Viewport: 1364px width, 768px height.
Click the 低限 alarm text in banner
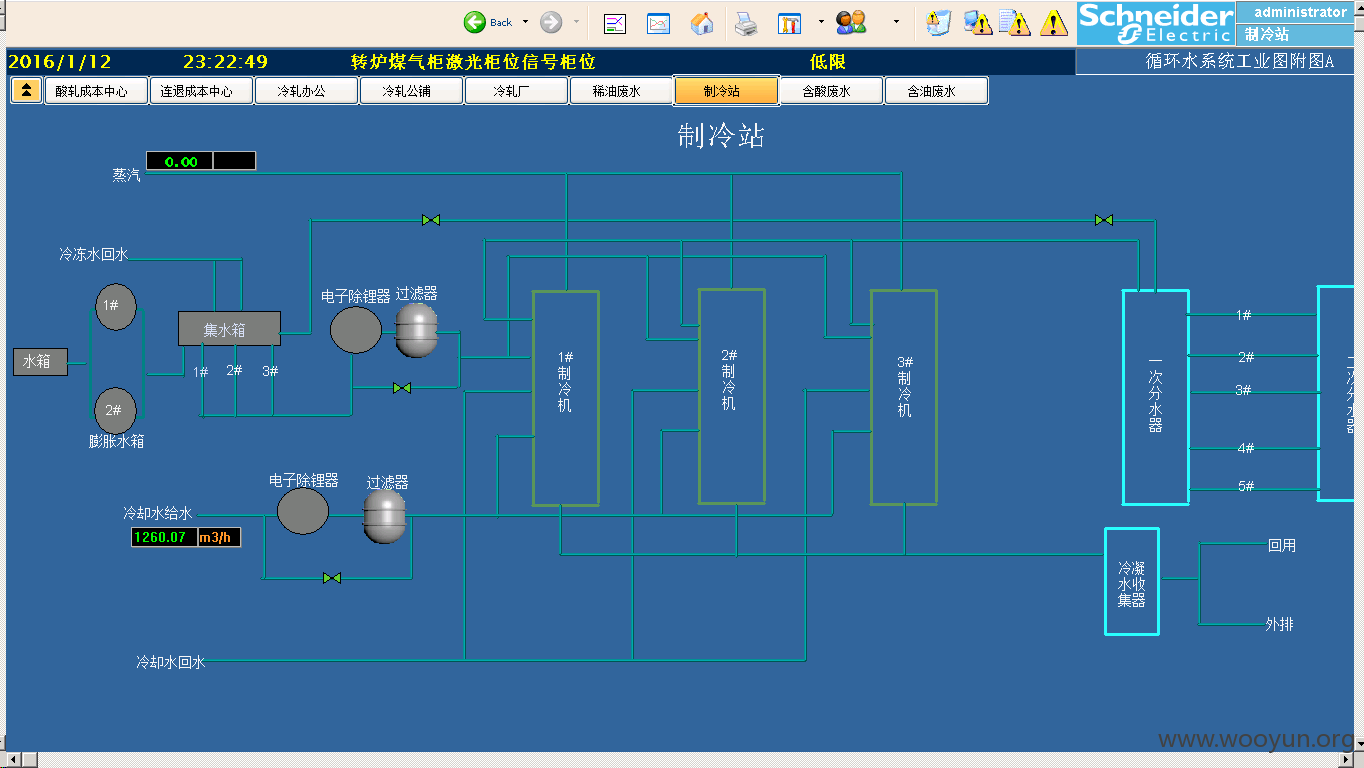click(828, 62)
